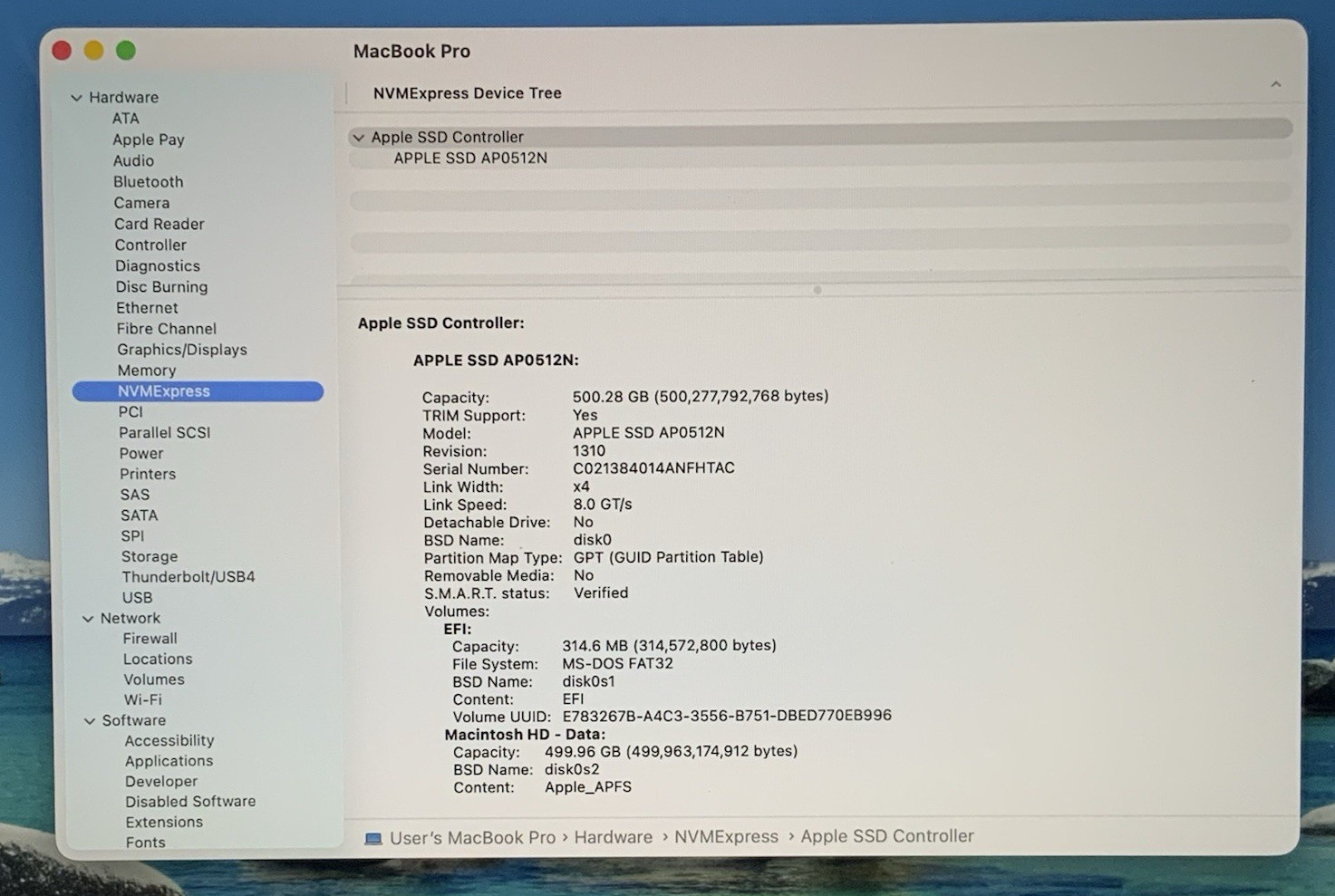Click Apple SSD Controller in path bar
The image size is (1335, 896).
(x=887, y=835)
